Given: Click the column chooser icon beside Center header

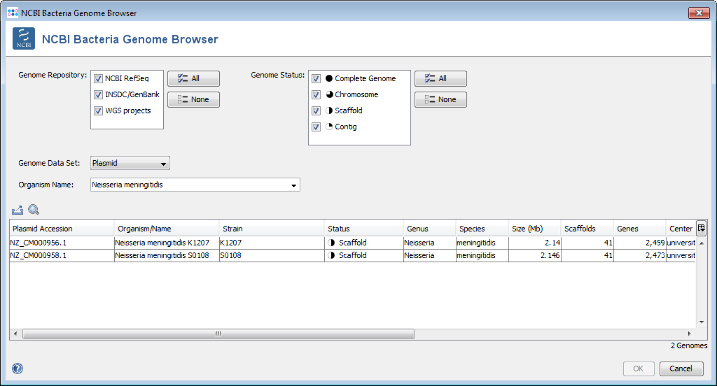Looking at the screenshot, I should pyautogui.click(x=701, y=228).
